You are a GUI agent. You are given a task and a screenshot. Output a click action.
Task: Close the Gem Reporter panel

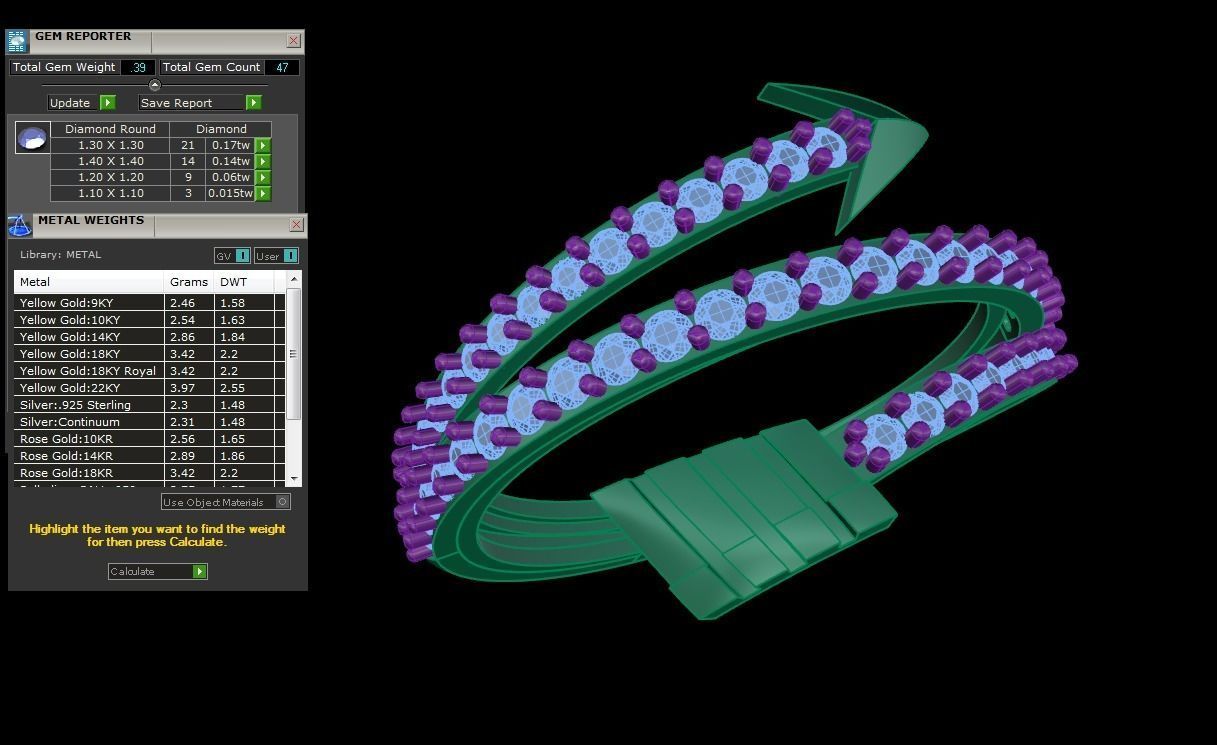point(293,41)
